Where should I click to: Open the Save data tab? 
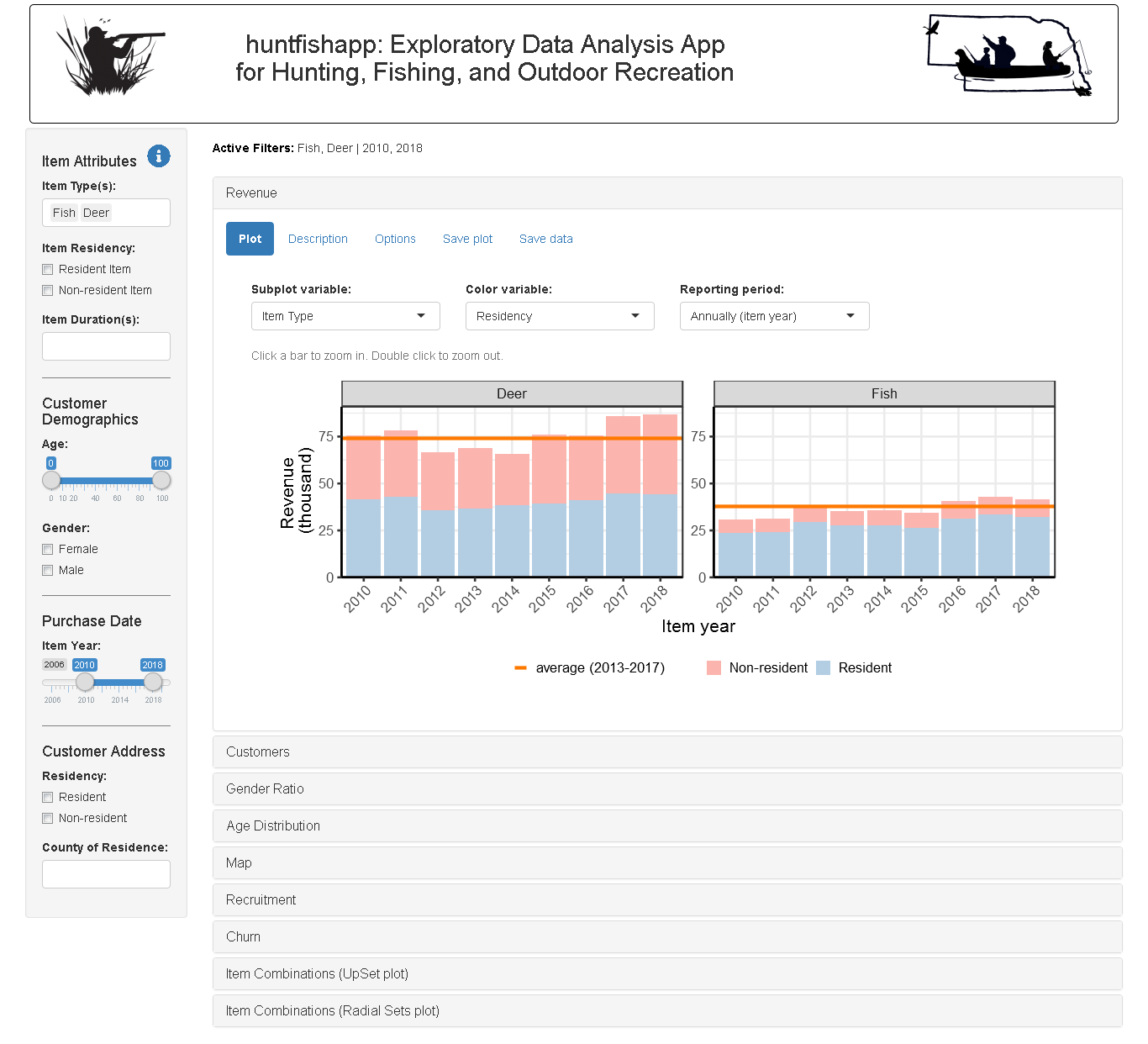(545, 239)
